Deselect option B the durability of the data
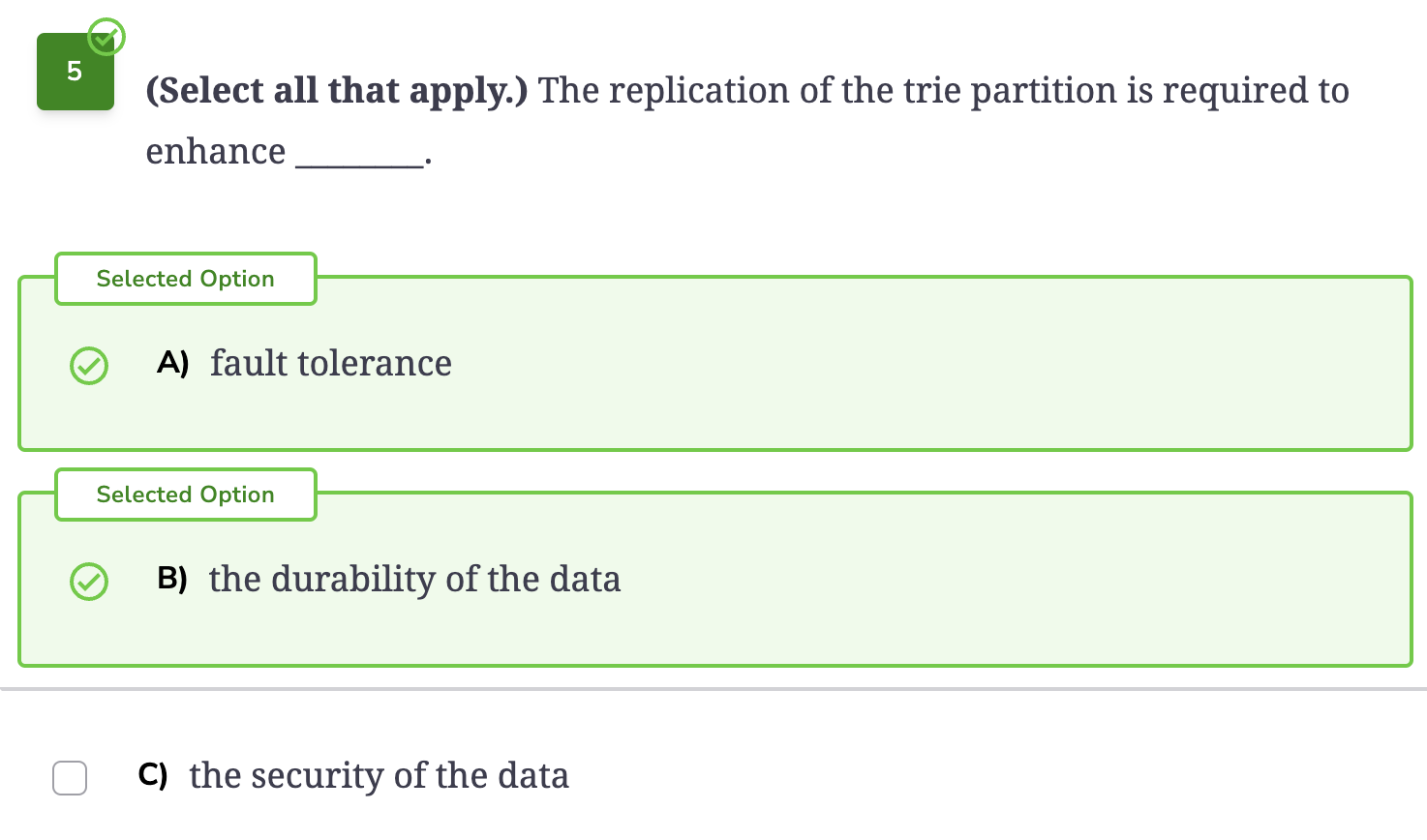 715,580
